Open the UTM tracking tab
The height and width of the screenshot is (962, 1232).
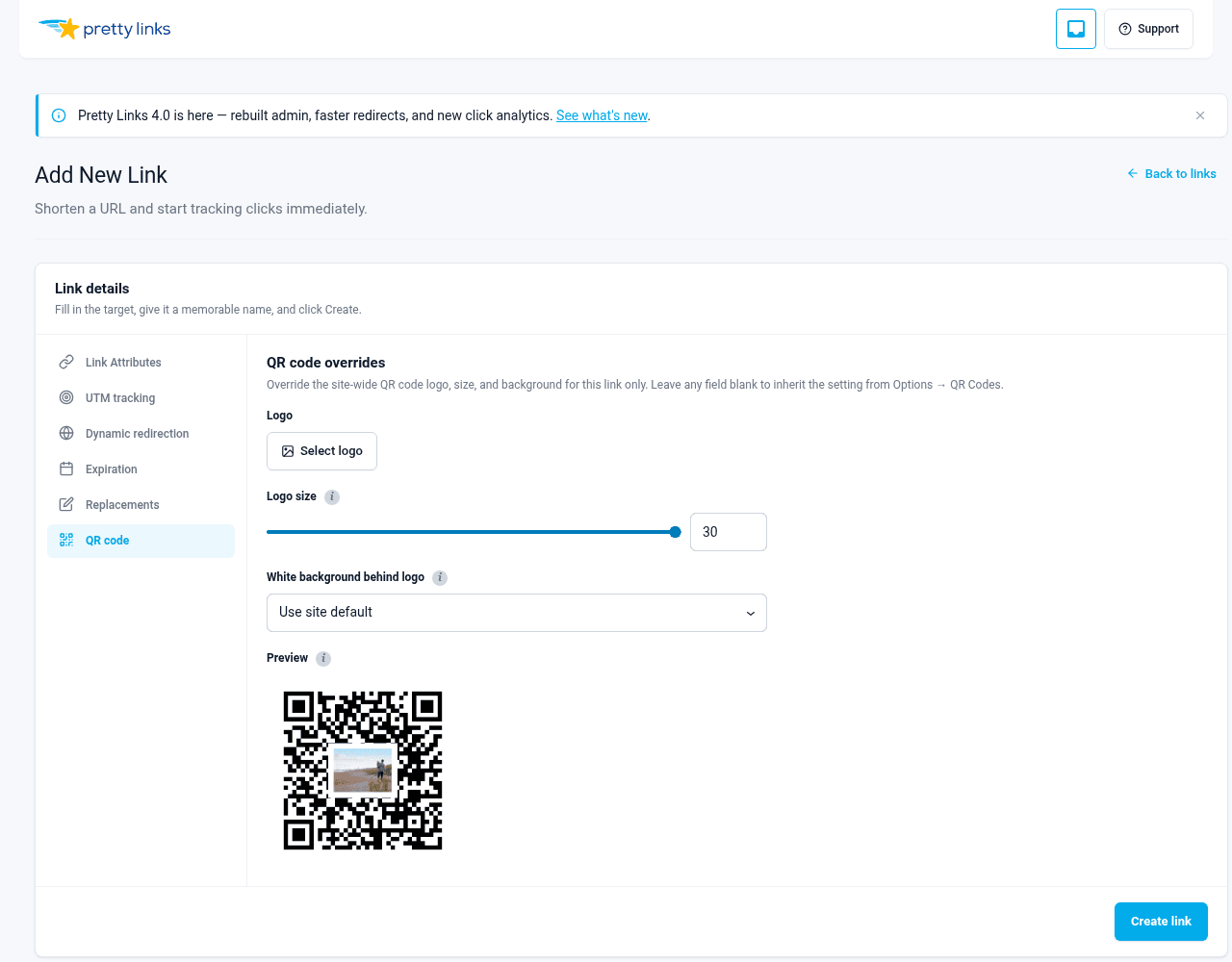pos(141,398)
